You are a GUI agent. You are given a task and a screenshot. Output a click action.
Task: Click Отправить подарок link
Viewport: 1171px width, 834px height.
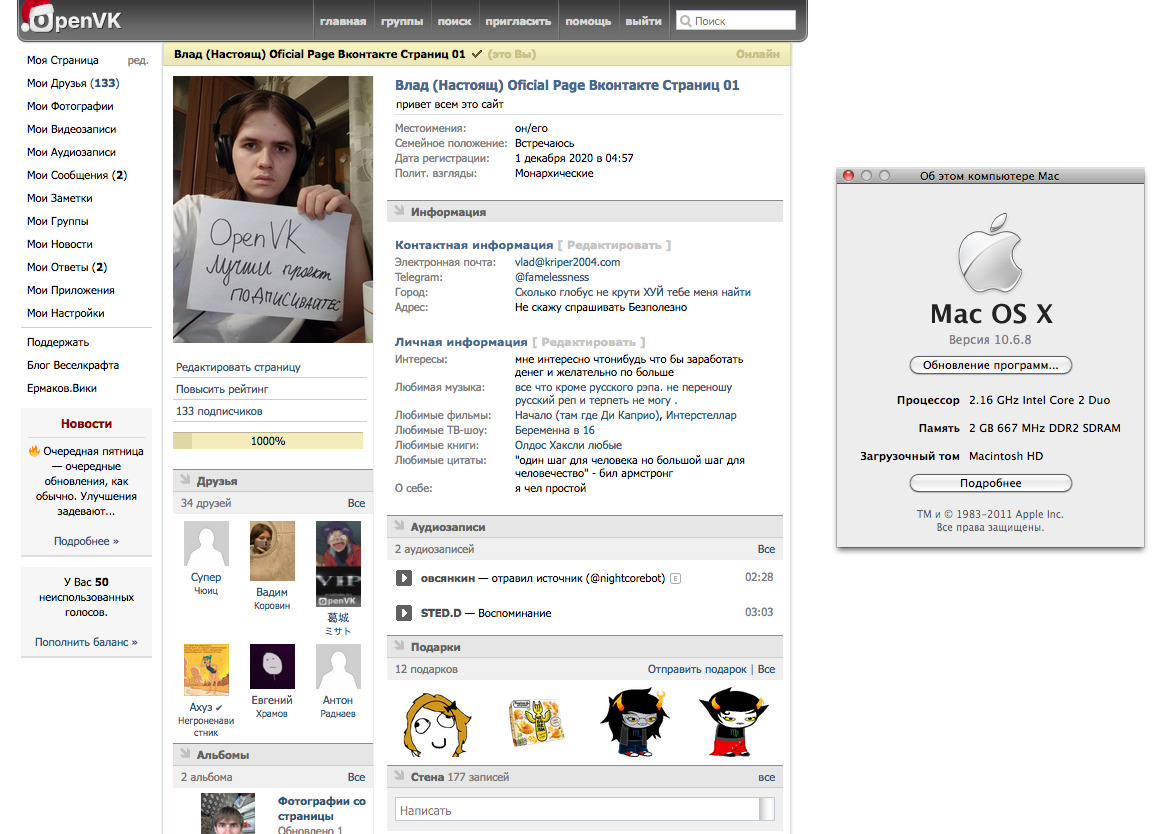[x=696, y=669]
